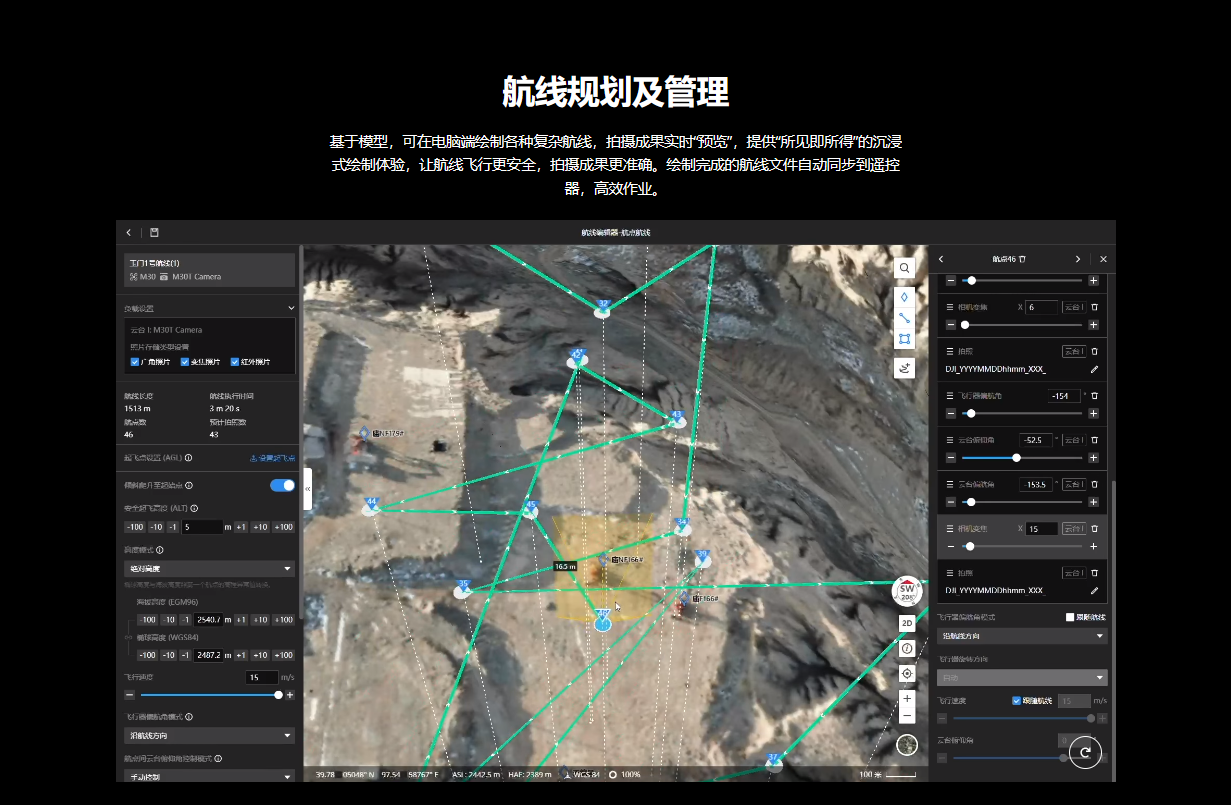Image resolution: width=1231 pixels, height=805 pixels.
Task: Uncheck the blue checkbox beside the 15 m/s field
Action: [1017, 701]
